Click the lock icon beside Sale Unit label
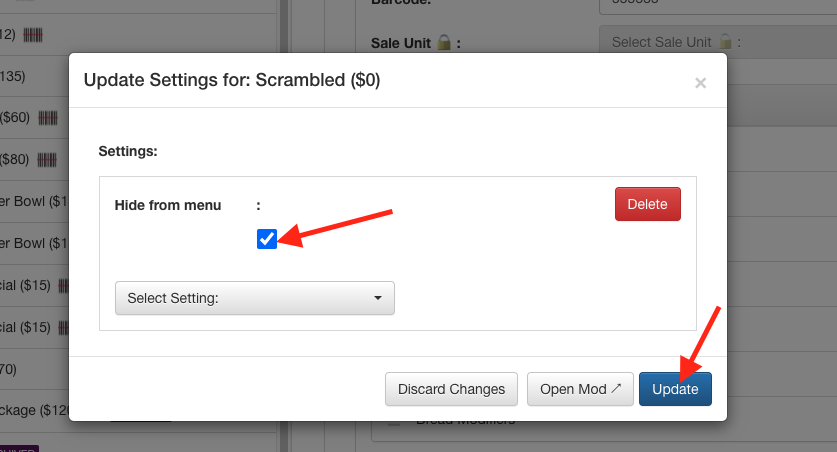The width and height of the screenshot is (837, 452). pyautogui.click(x=443, y=43)
